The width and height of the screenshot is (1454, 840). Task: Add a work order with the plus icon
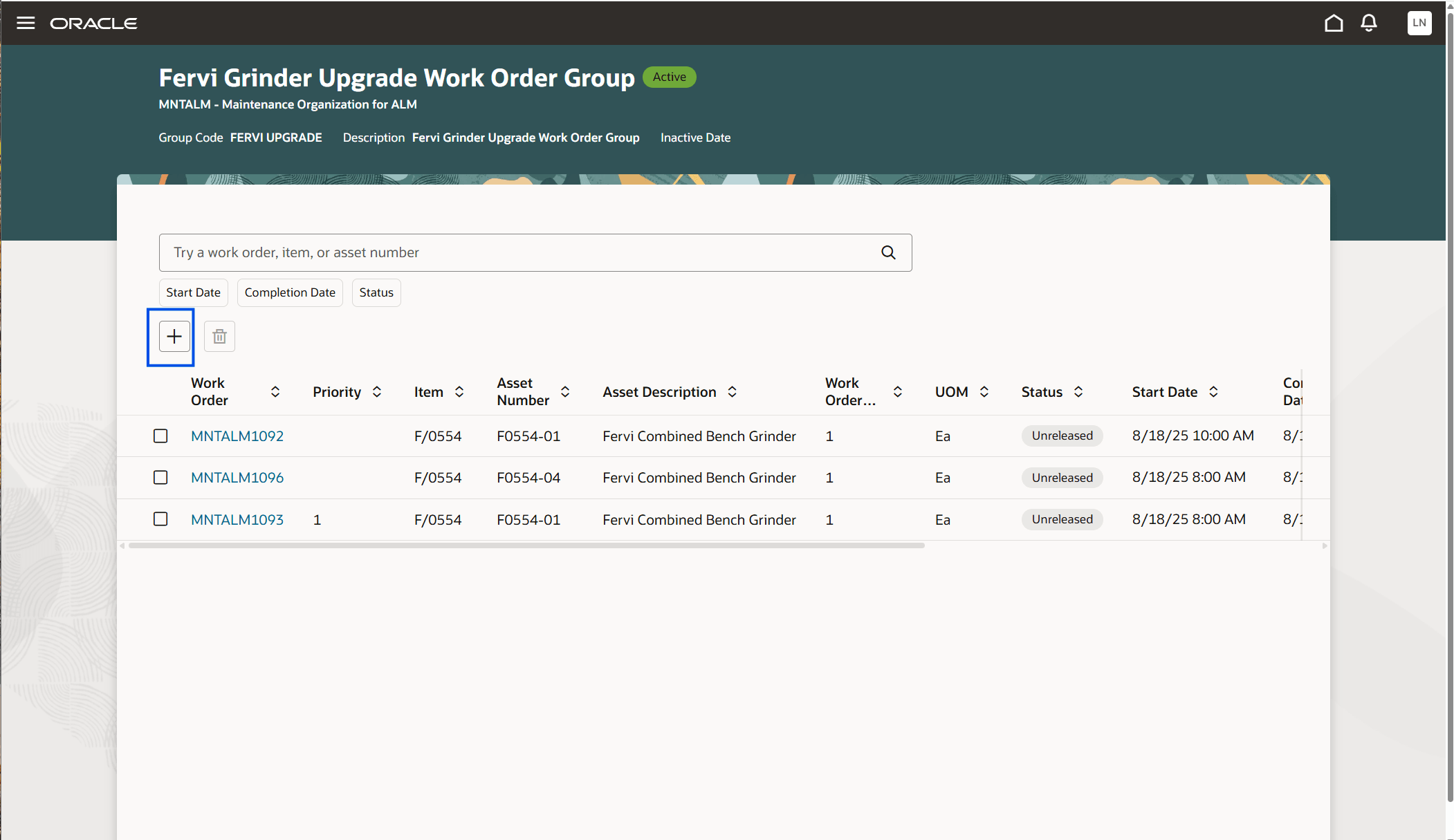point(174,337)
